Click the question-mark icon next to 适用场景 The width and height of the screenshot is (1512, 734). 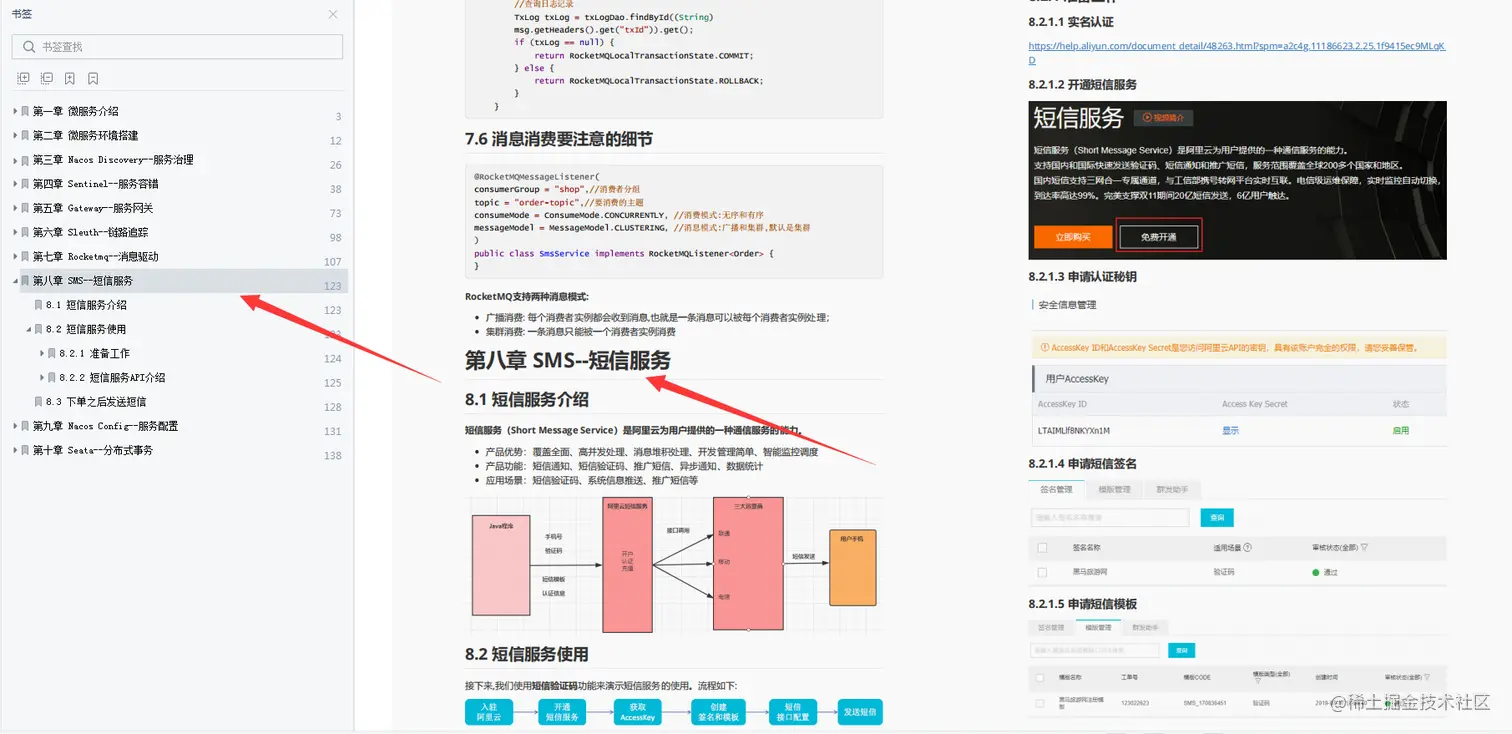click(x=1248, y=547)
